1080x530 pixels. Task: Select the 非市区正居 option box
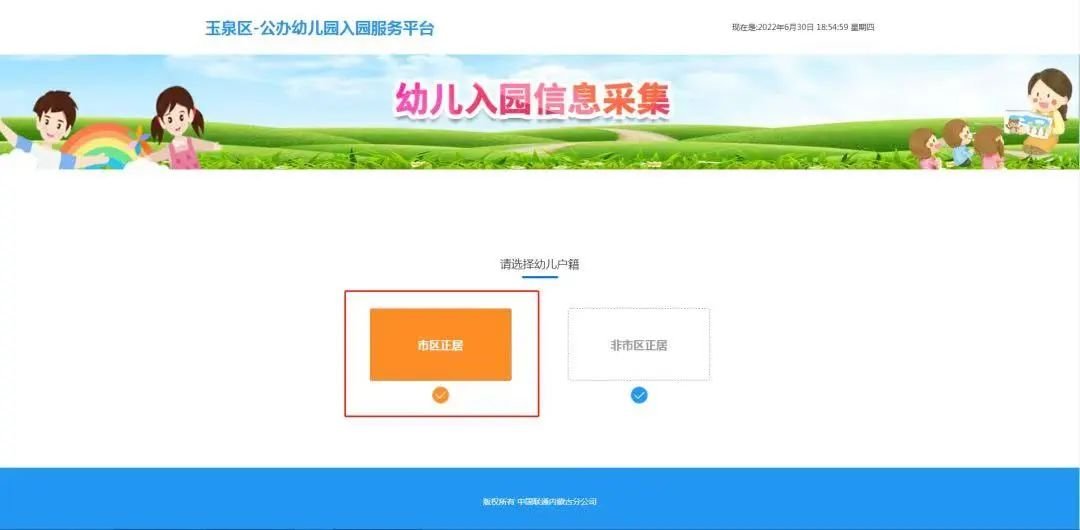pyautogui.click(x=638, y=345)
